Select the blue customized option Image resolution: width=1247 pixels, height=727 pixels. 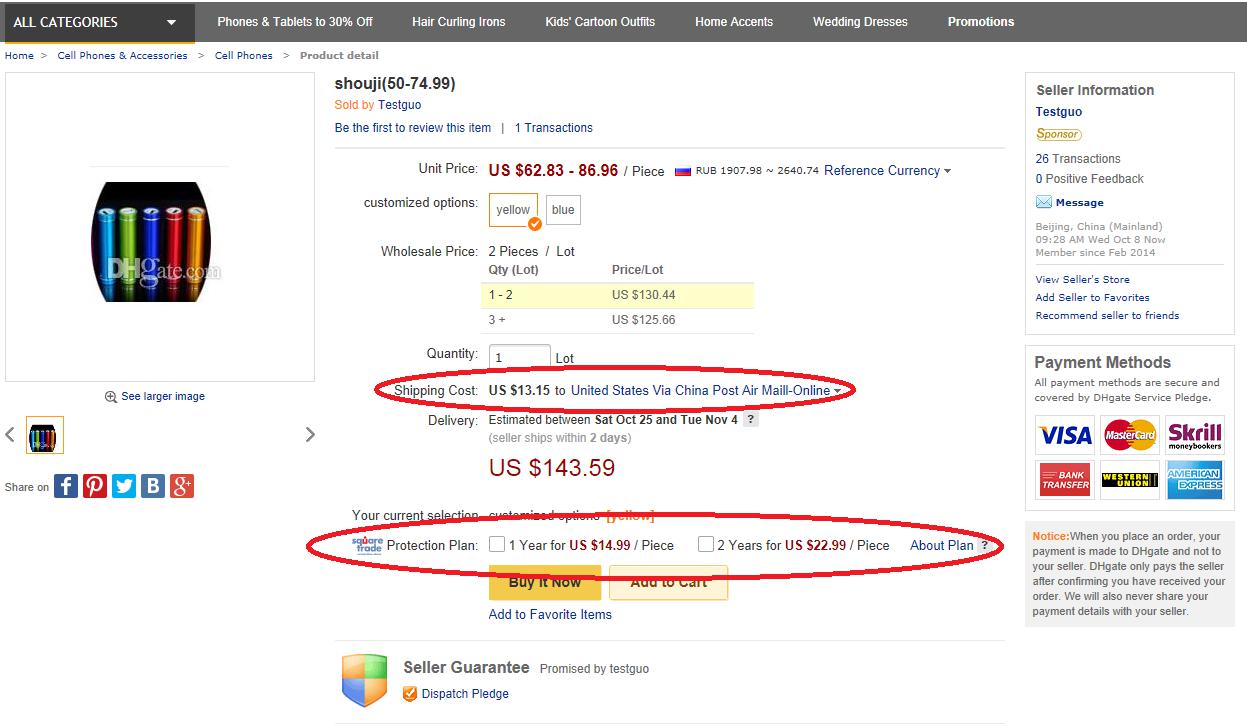click(x=563, y=210)
